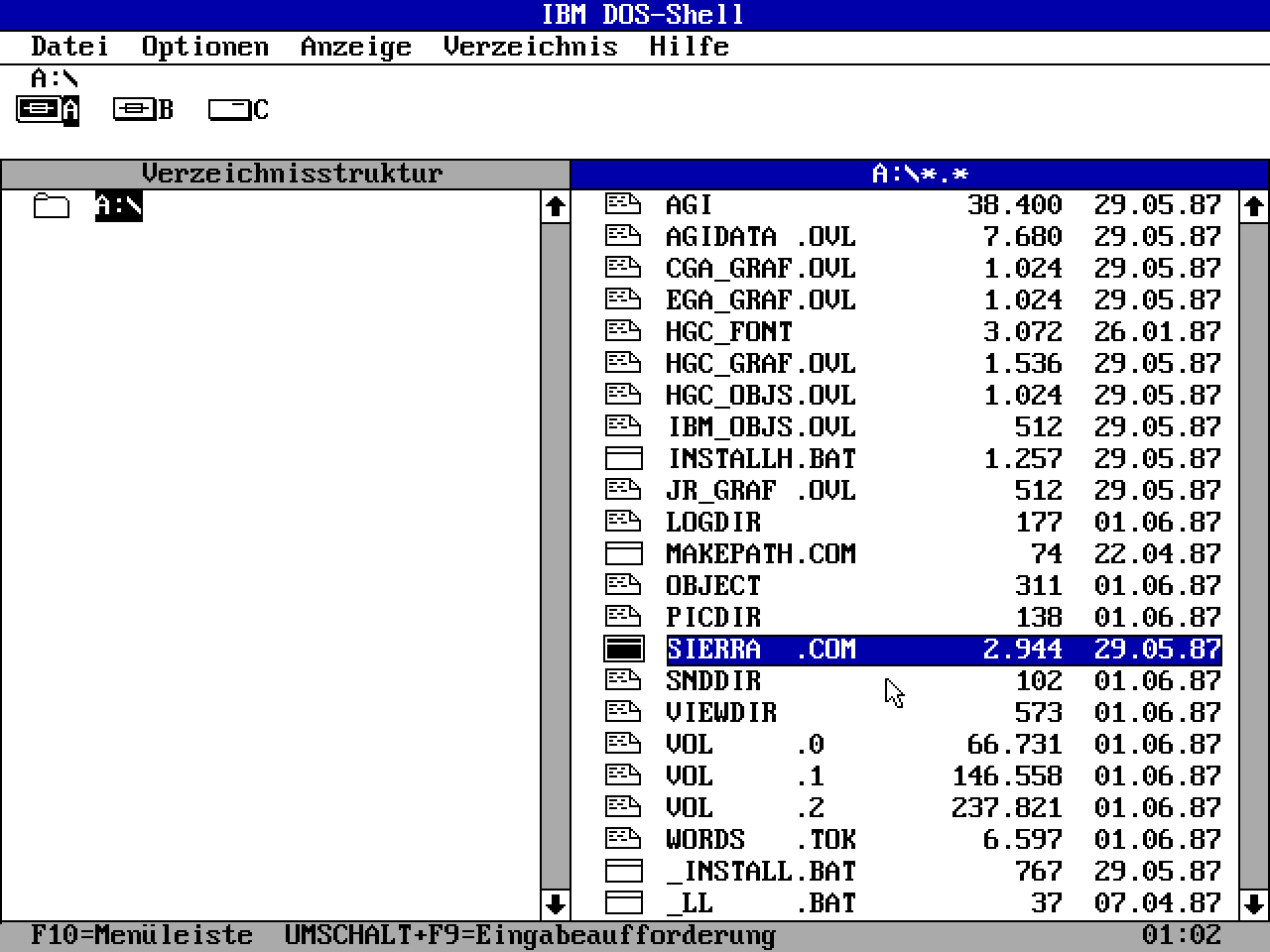This screenshot has width=1270, height=952.
Task: Select file name EGA_GRAF.OVL
Action: click(760, 299)
